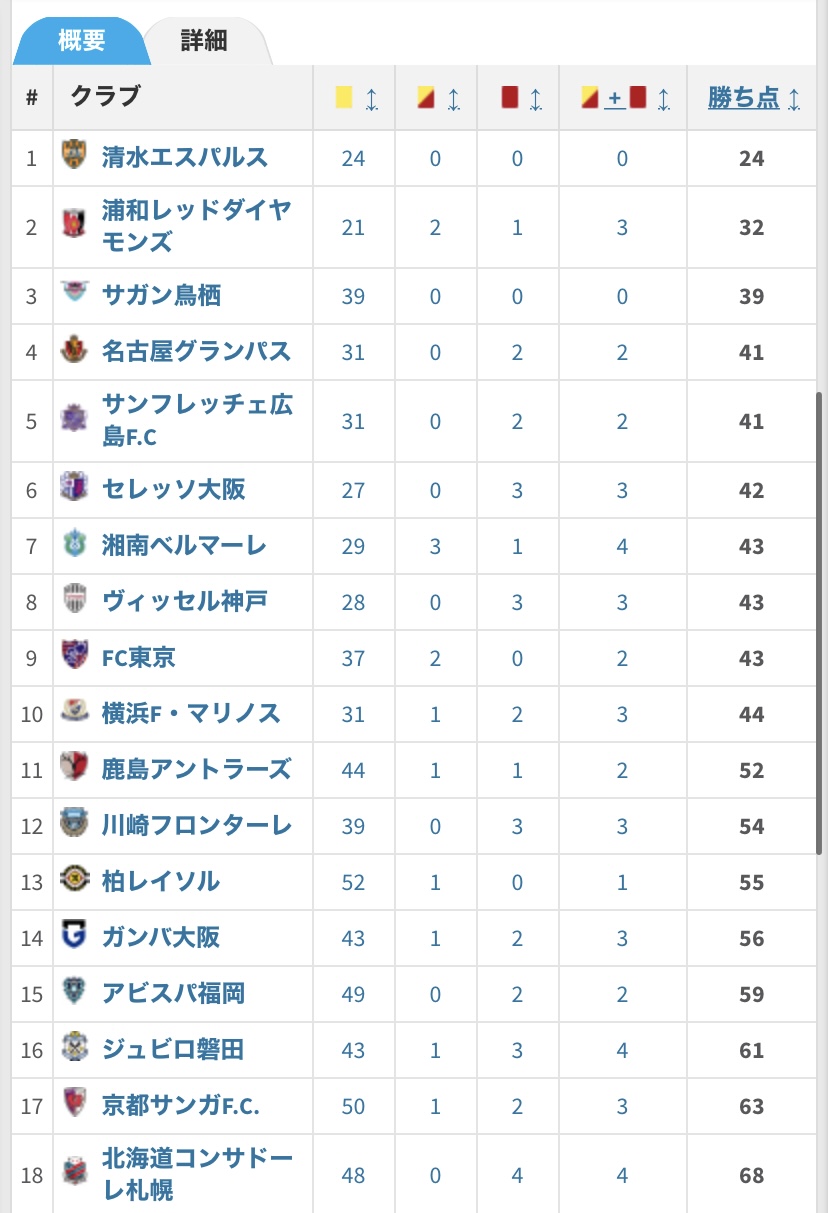
Task: Sort by yellow card column arrow
Action: click(371, 98)
